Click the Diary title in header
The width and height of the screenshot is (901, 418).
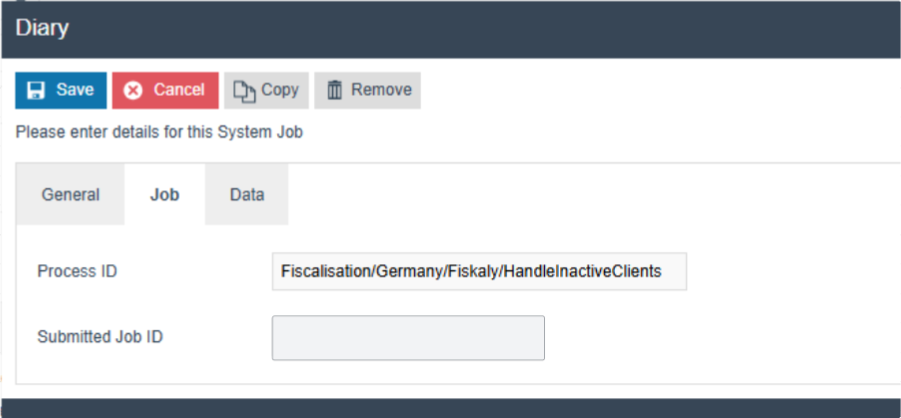tap(42, 28)
